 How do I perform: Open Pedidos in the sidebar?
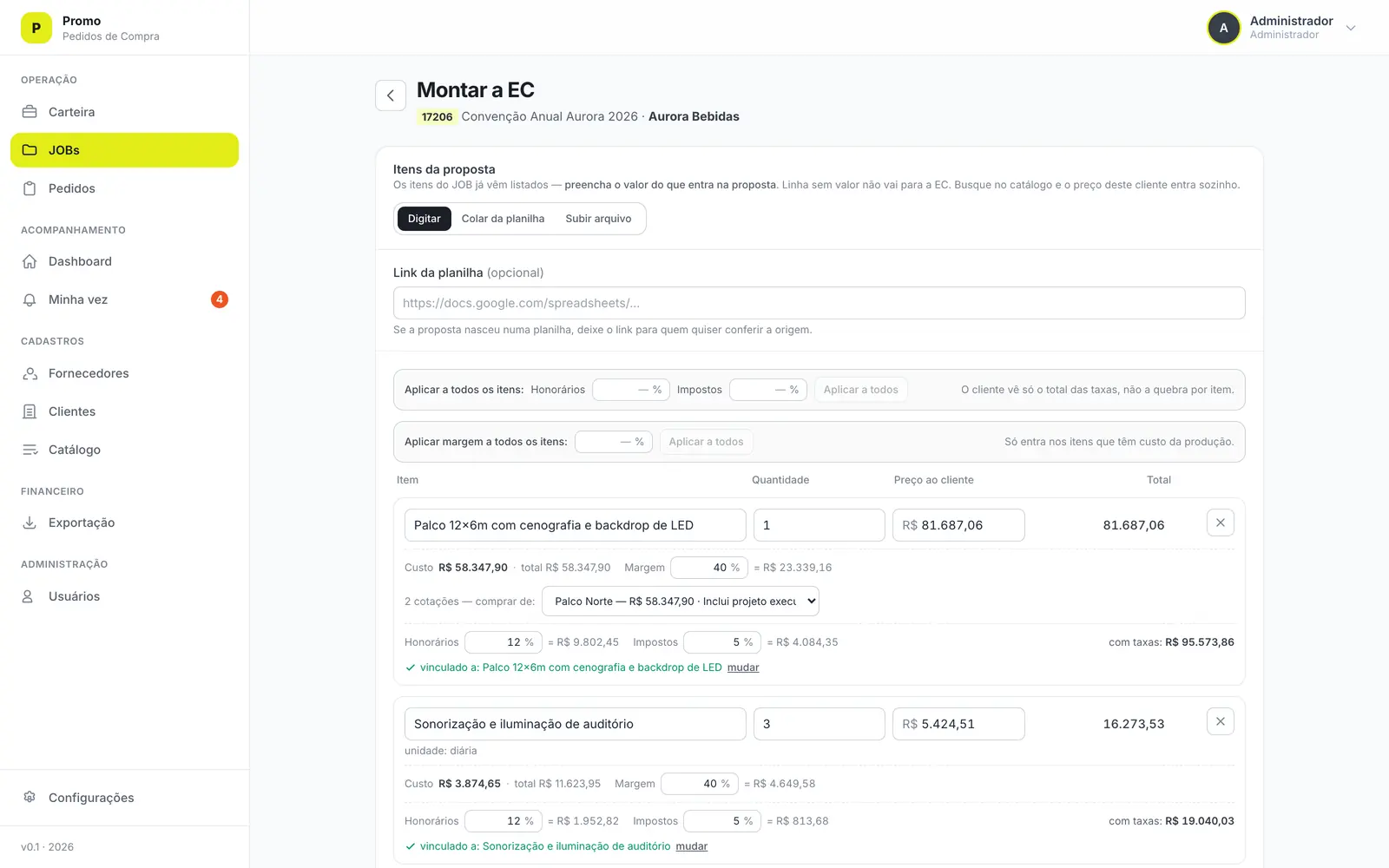[124, 188]
